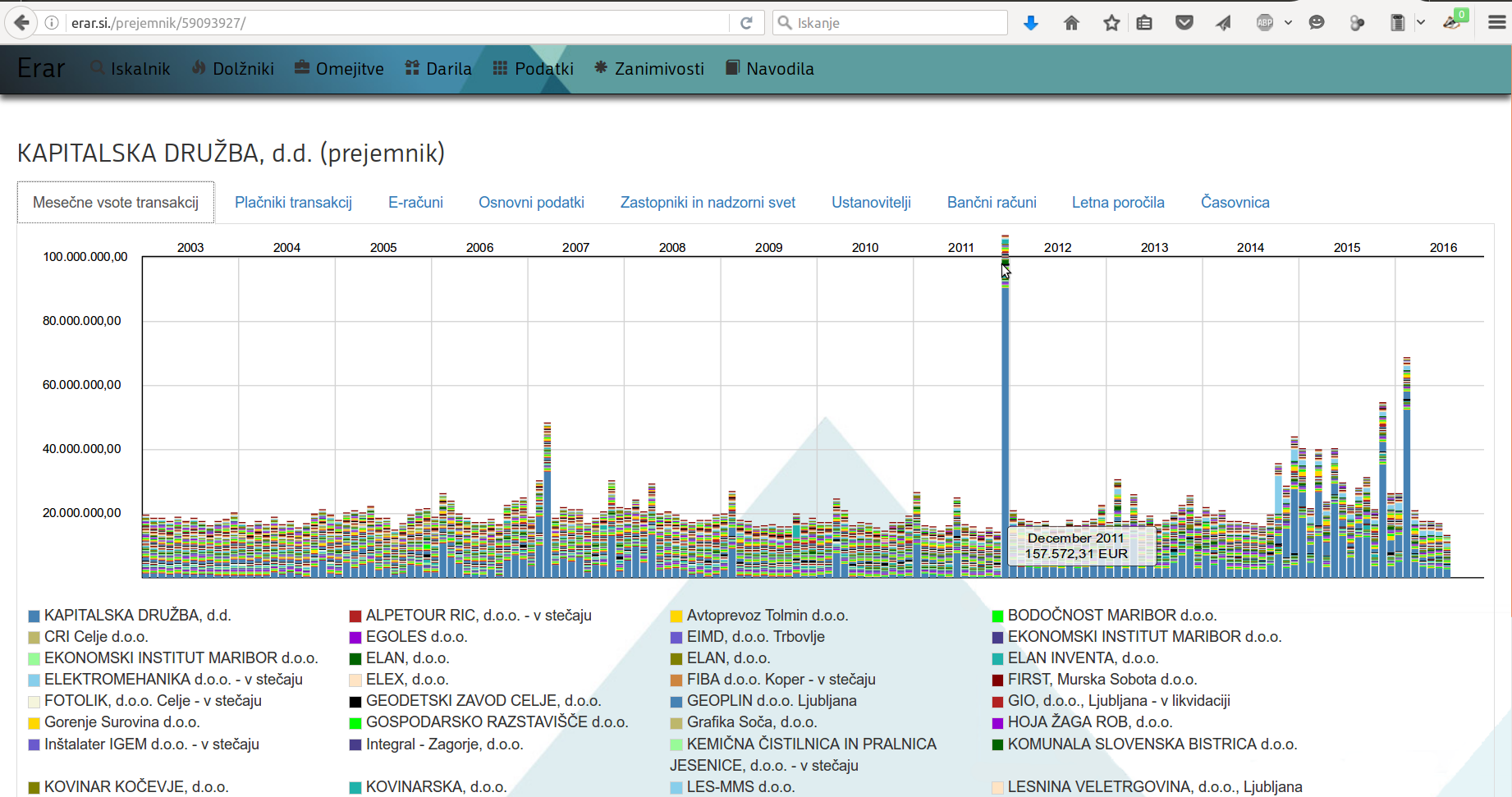Click the paper plane send icon
Image resolution: width=1512 pixels, height=797 pixels.
(x=1223, y=23)
